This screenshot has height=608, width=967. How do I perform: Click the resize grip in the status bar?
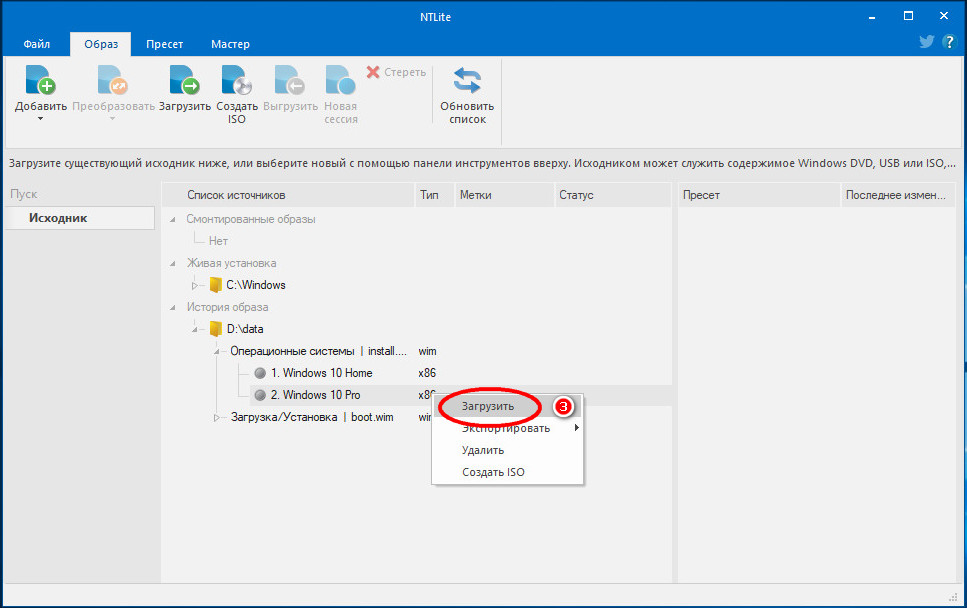click(x=952, y=597)
